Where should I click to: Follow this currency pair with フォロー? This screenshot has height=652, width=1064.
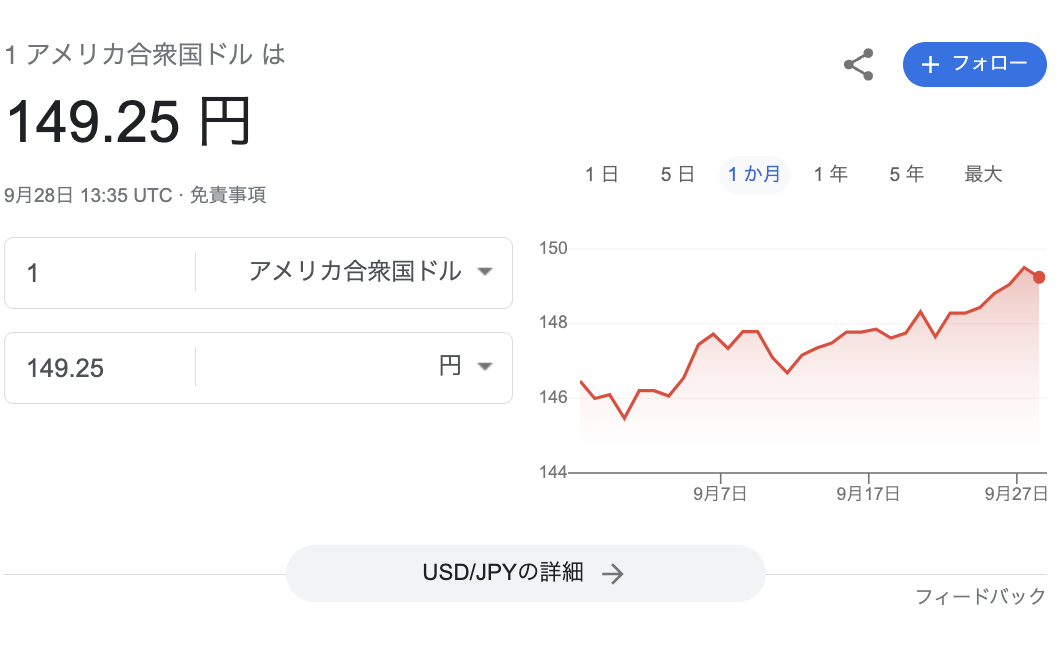coord(974,64)
